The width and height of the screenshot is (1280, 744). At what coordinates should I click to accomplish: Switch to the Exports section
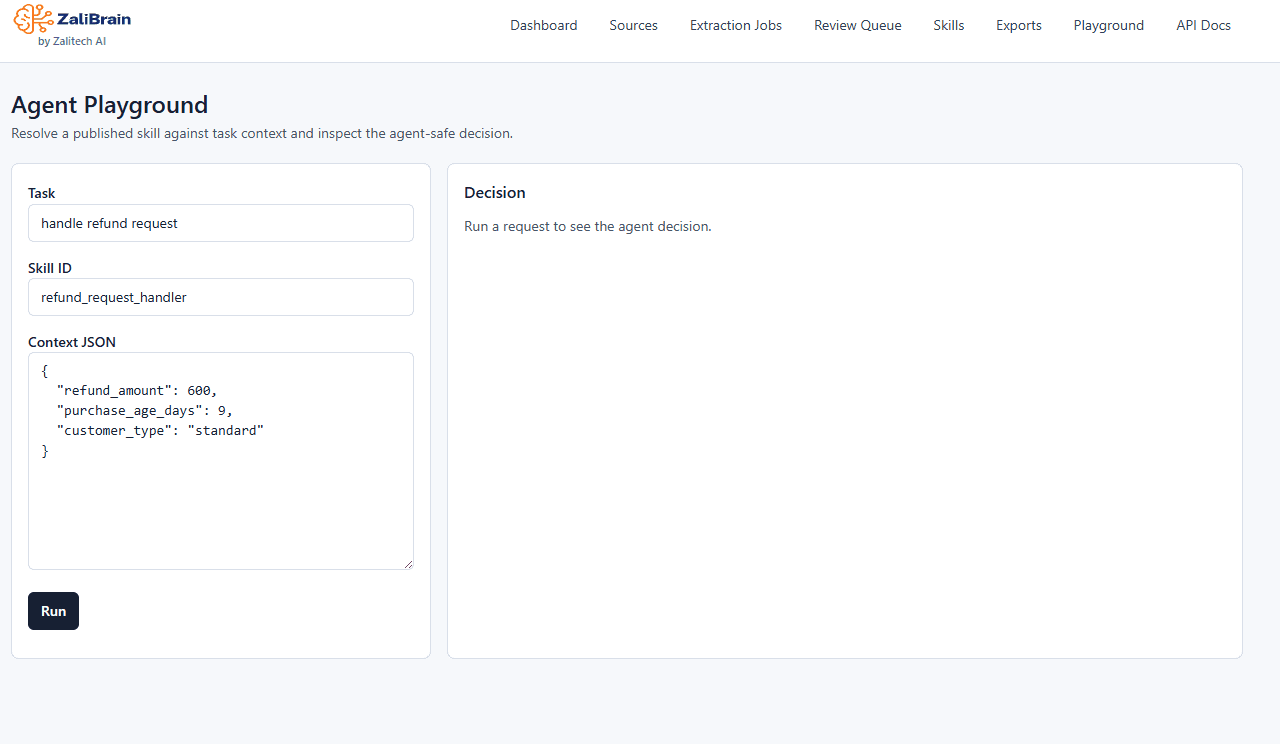(1019, 26)
